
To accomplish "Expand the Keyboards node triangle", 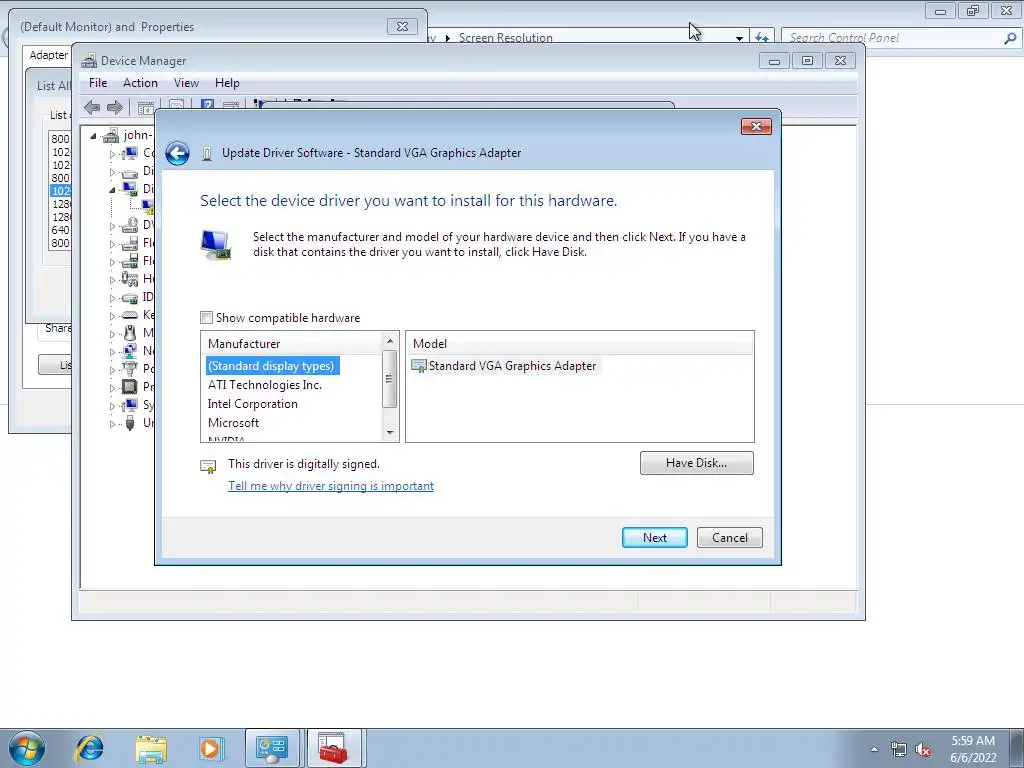I will pyautogui.click(x=112, y=316).
